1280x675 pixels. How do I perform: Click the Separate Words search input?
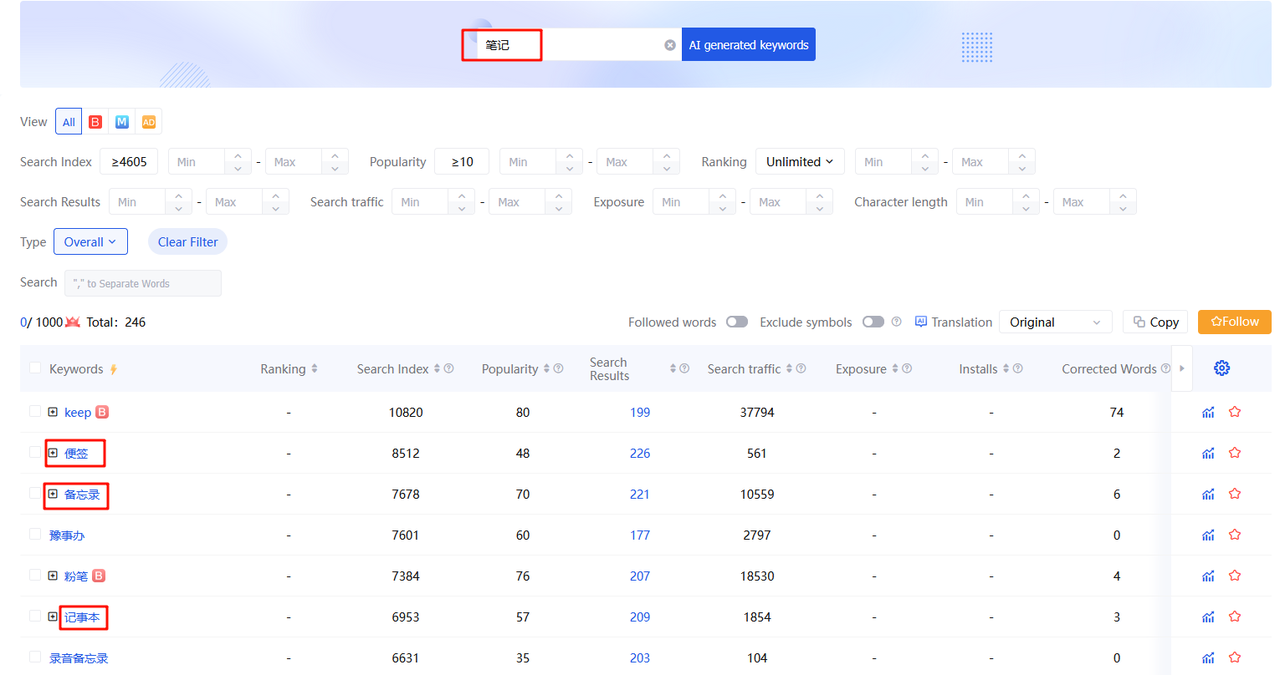click(x=143, y=284)
